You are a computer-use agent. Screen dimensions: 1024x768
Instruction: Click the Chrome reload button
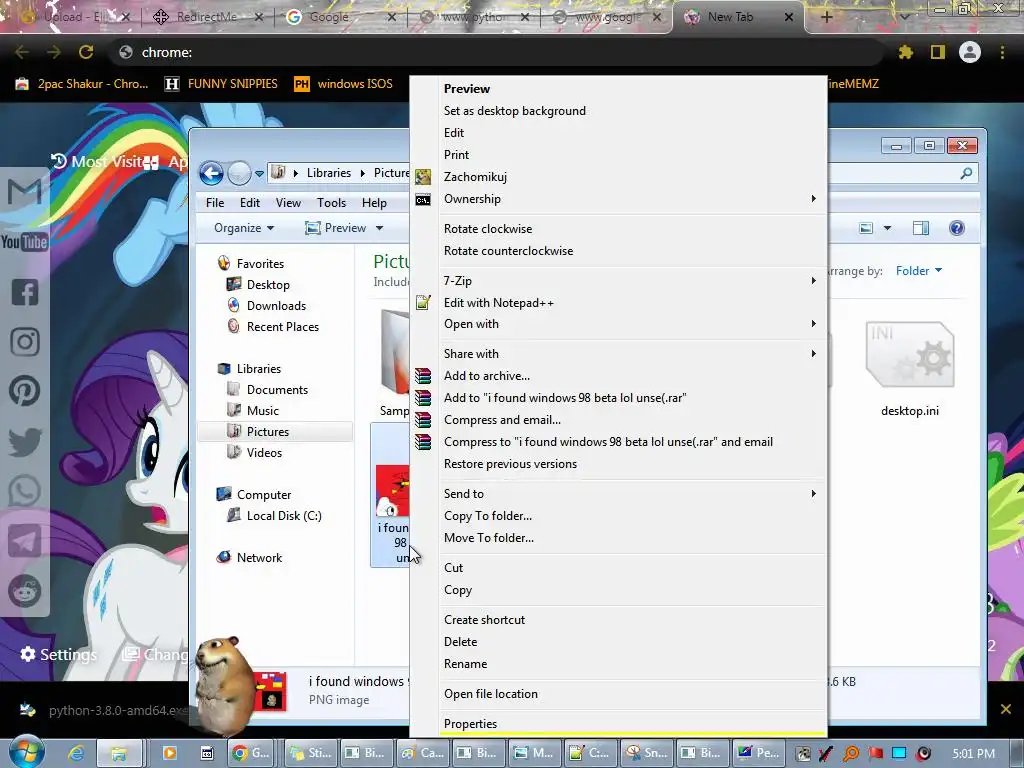click(86, 52)
